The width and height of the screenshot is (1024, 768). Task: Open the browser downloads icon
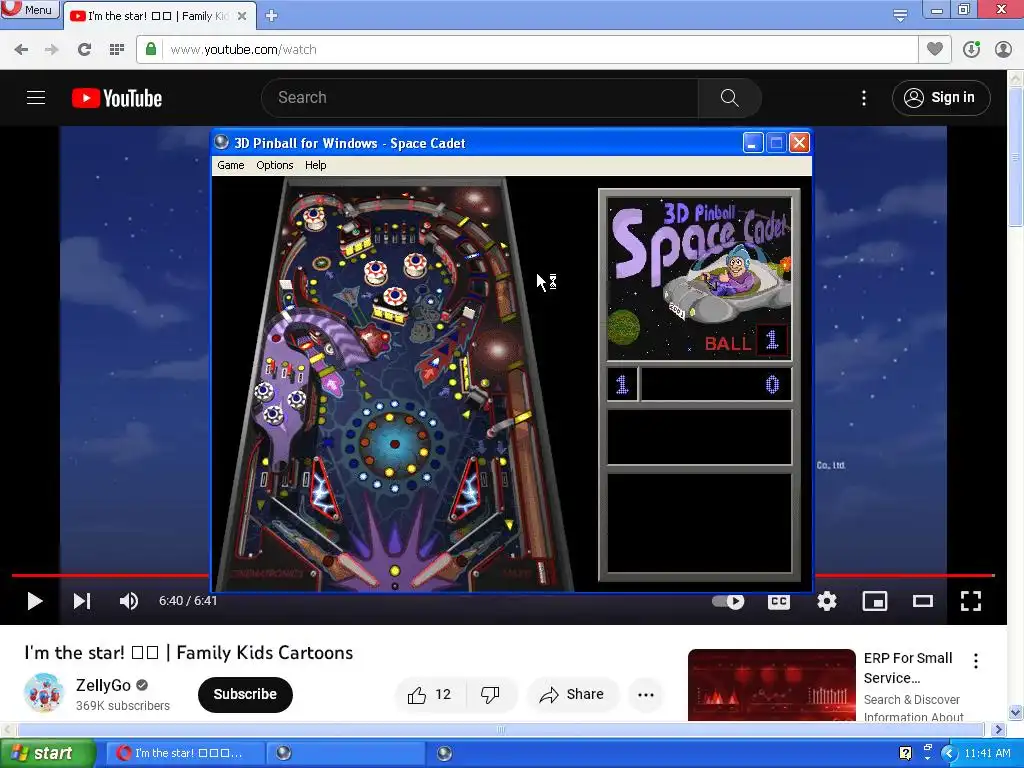pos(971,49)
